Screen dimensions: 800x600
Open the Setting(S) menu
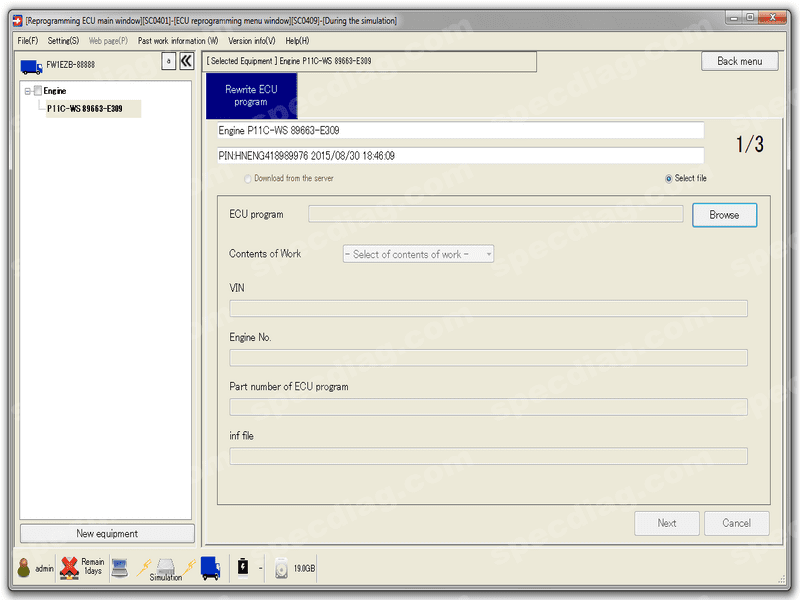tap(63, 41)
